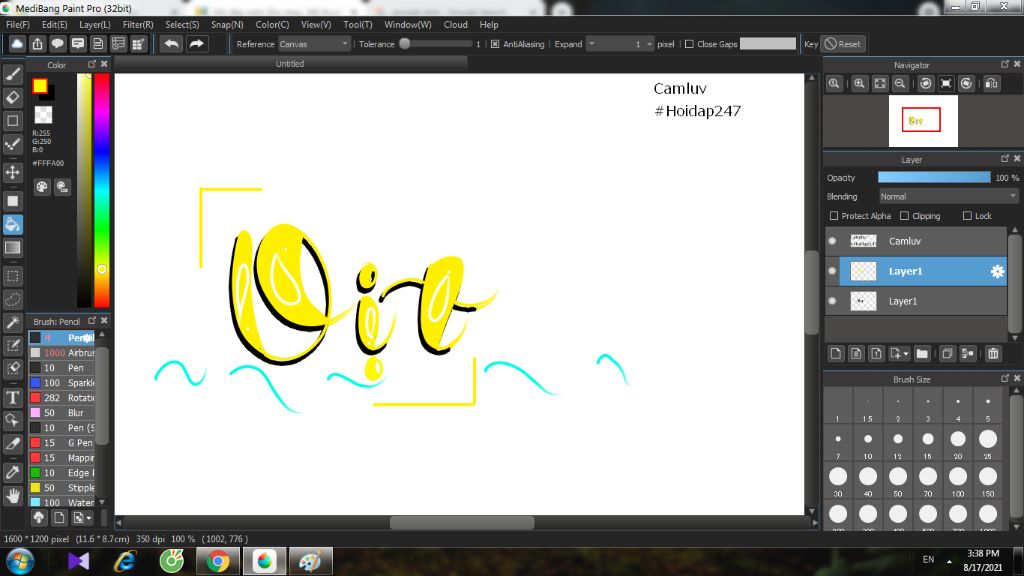The height and width of the screenshot is (576, 1024).
Task: Add a new folder in Layer panel
Action: point(922,353)
